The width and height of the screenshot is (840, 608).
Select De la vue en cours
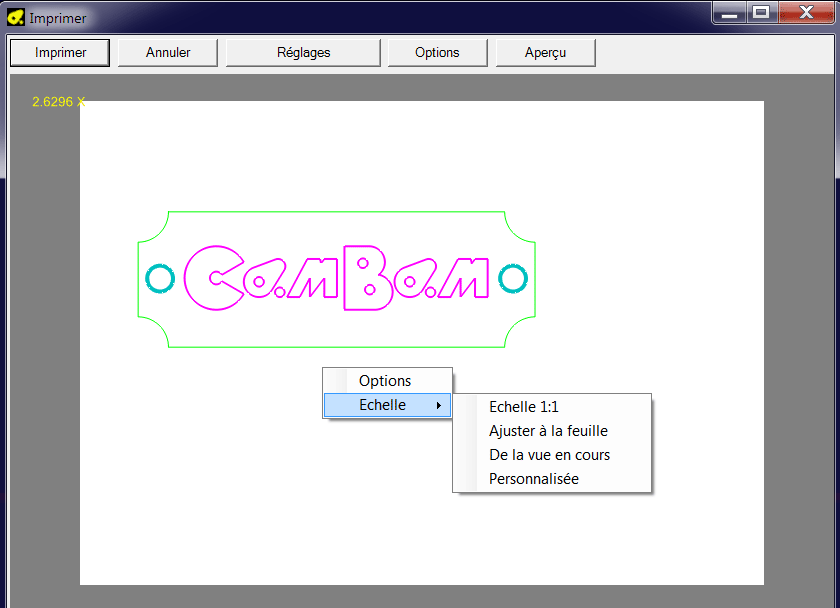[x=552, y=455]
